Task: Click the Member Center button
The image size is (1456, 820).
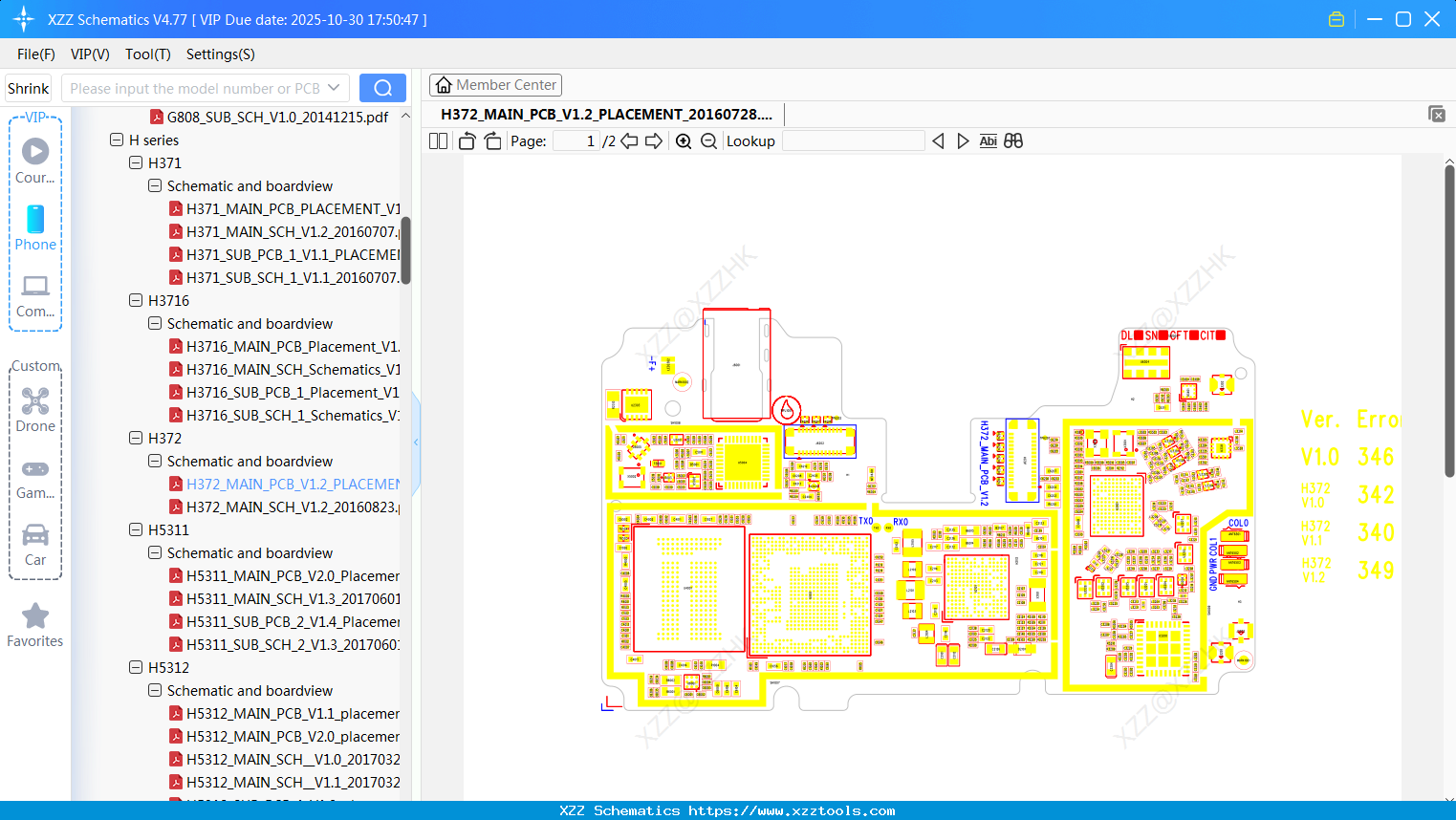Action: coord(495,84)
